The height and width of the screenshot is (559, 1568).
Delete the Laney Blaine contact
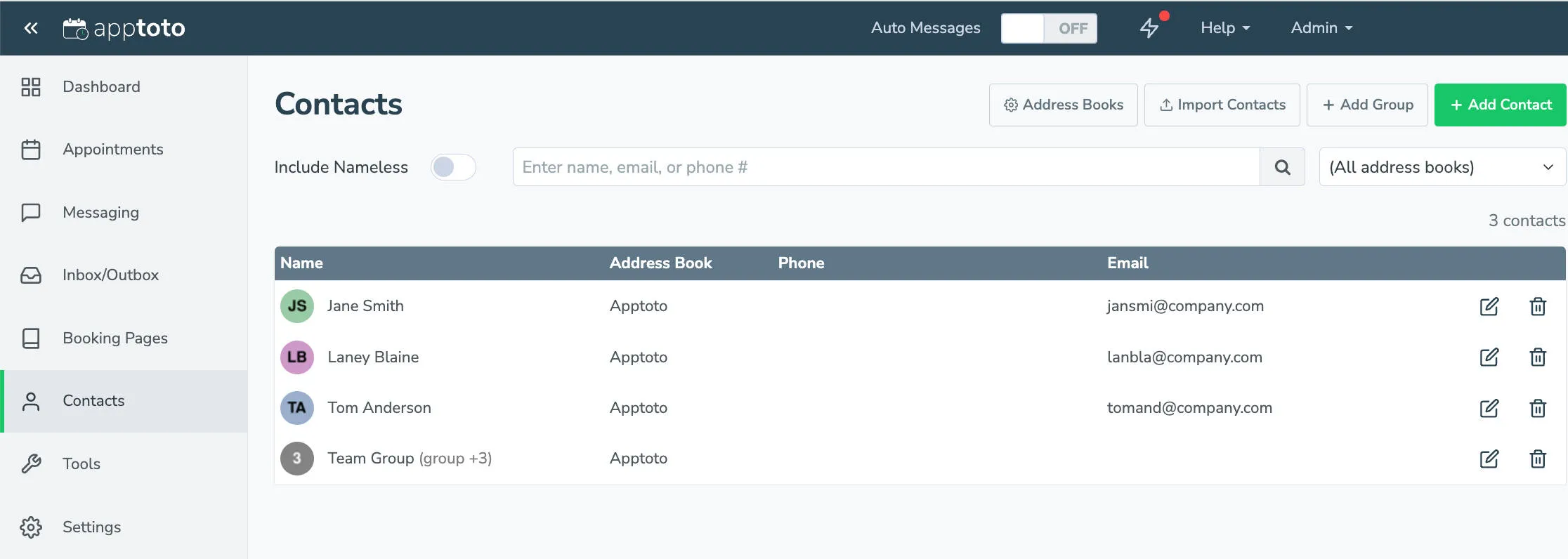(1538, 357)
